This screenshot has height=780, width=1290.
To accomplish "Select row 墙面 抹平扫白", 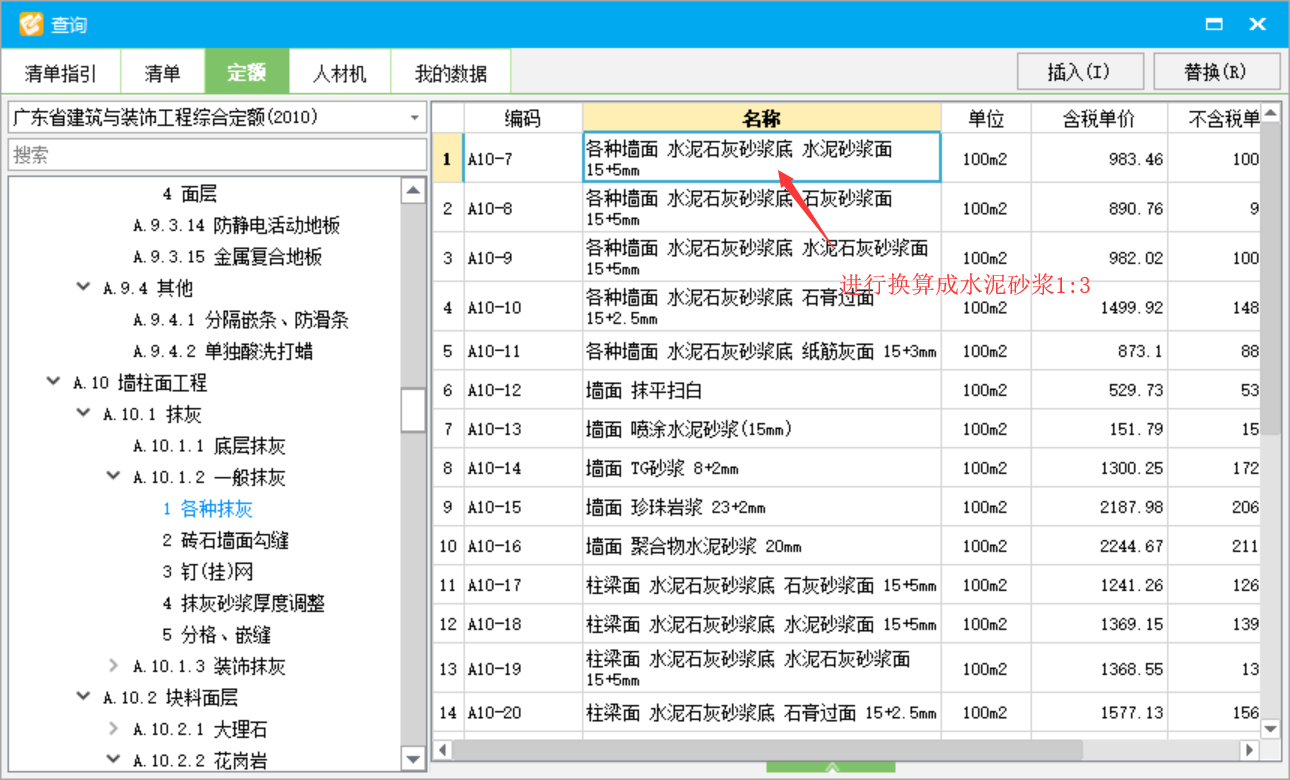I will click(x=762, y=390).
